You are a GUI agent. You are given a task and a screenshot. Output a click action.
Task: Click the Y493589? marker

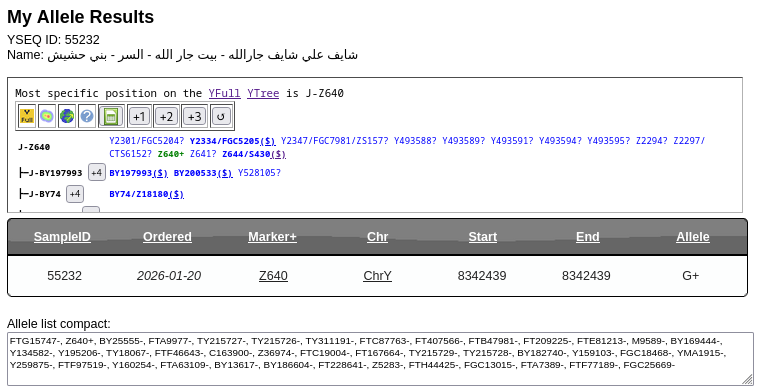coord(463,141)
